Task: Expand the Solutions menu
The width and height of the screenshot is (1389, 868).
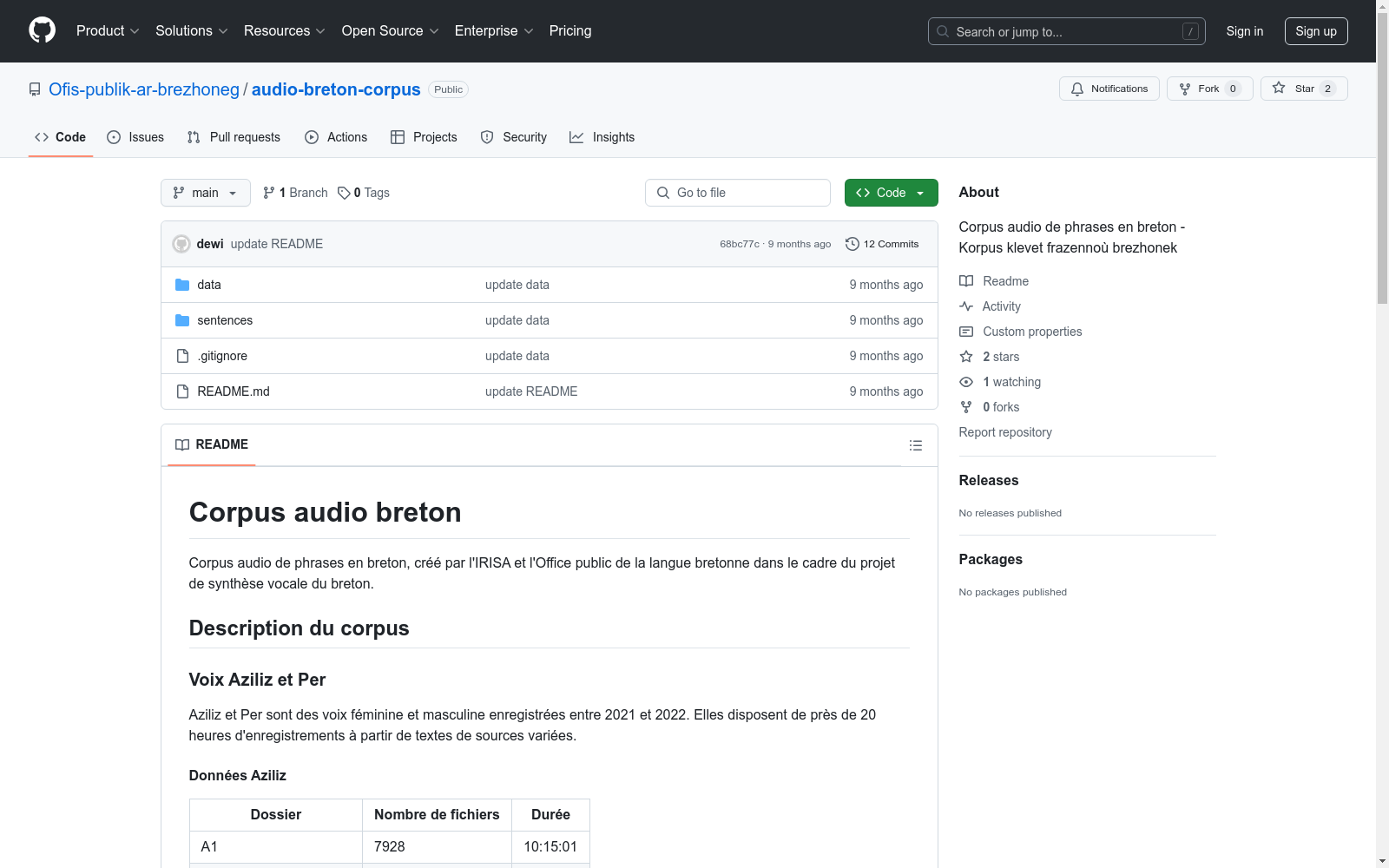Action: [192, 30]
